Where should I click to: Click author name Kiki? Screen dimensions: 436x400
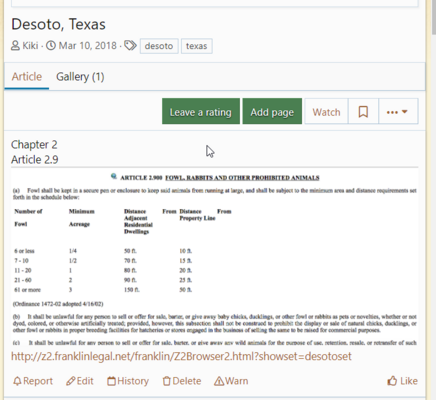(x=30, y=45)
